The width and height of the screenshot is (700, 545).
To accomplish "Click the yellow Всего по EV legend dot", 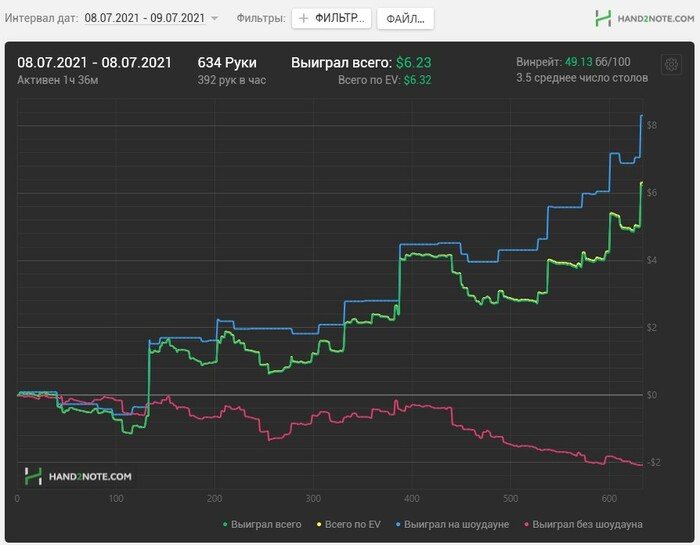I will click(319, 524).
